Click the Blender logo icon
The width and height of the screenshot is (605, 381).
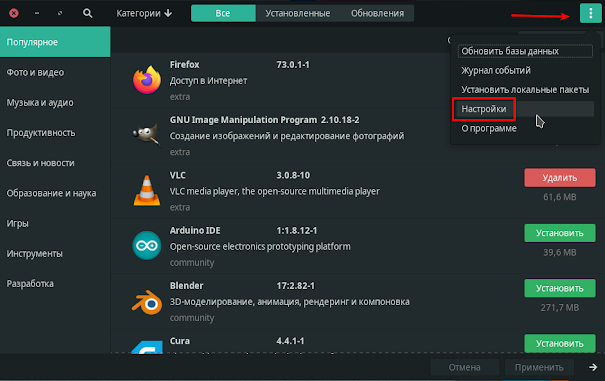click(147, 302)
